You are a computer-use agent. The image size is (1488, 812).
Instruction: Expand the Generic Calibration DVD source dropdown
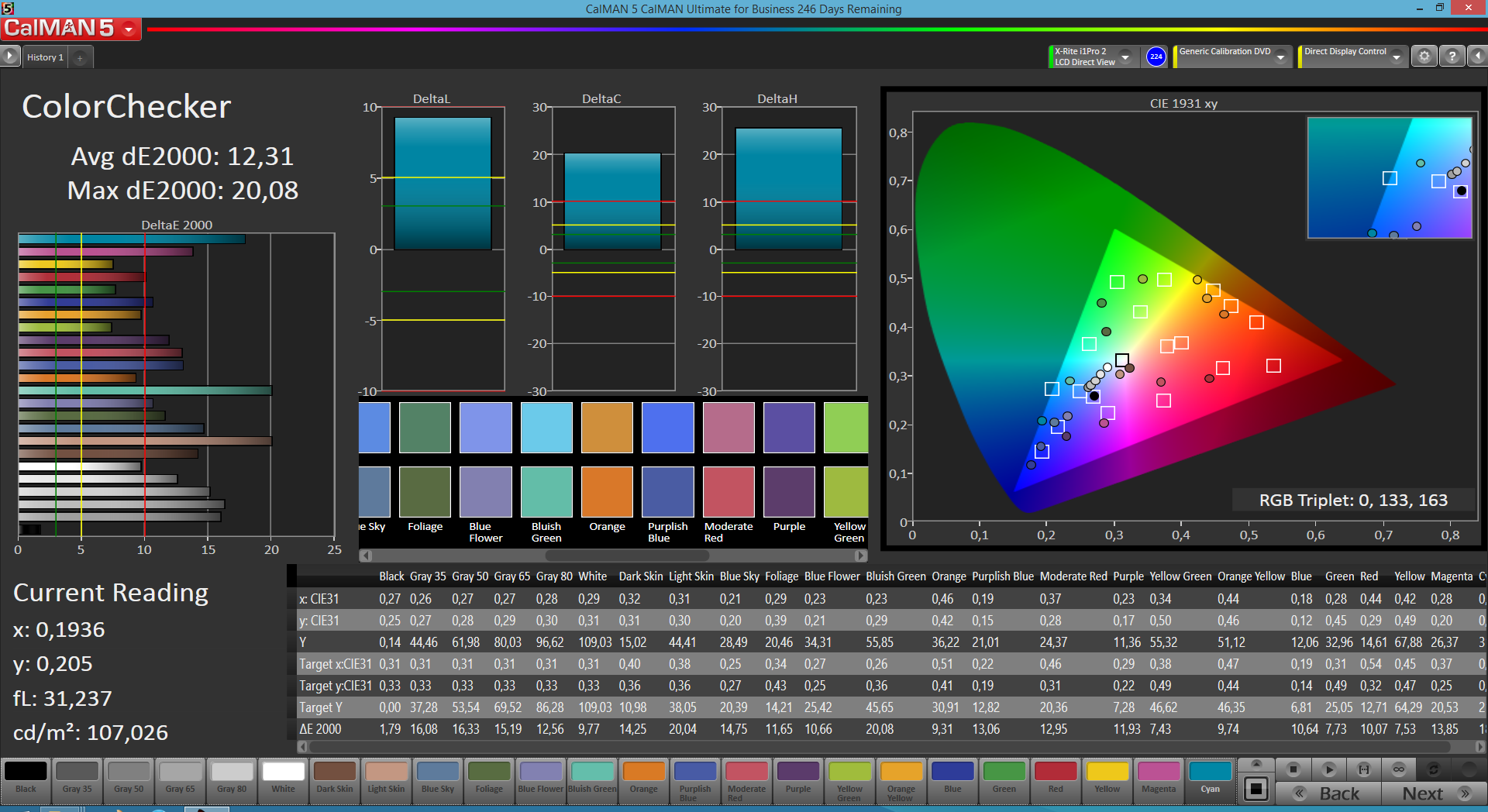(1281, 57)
